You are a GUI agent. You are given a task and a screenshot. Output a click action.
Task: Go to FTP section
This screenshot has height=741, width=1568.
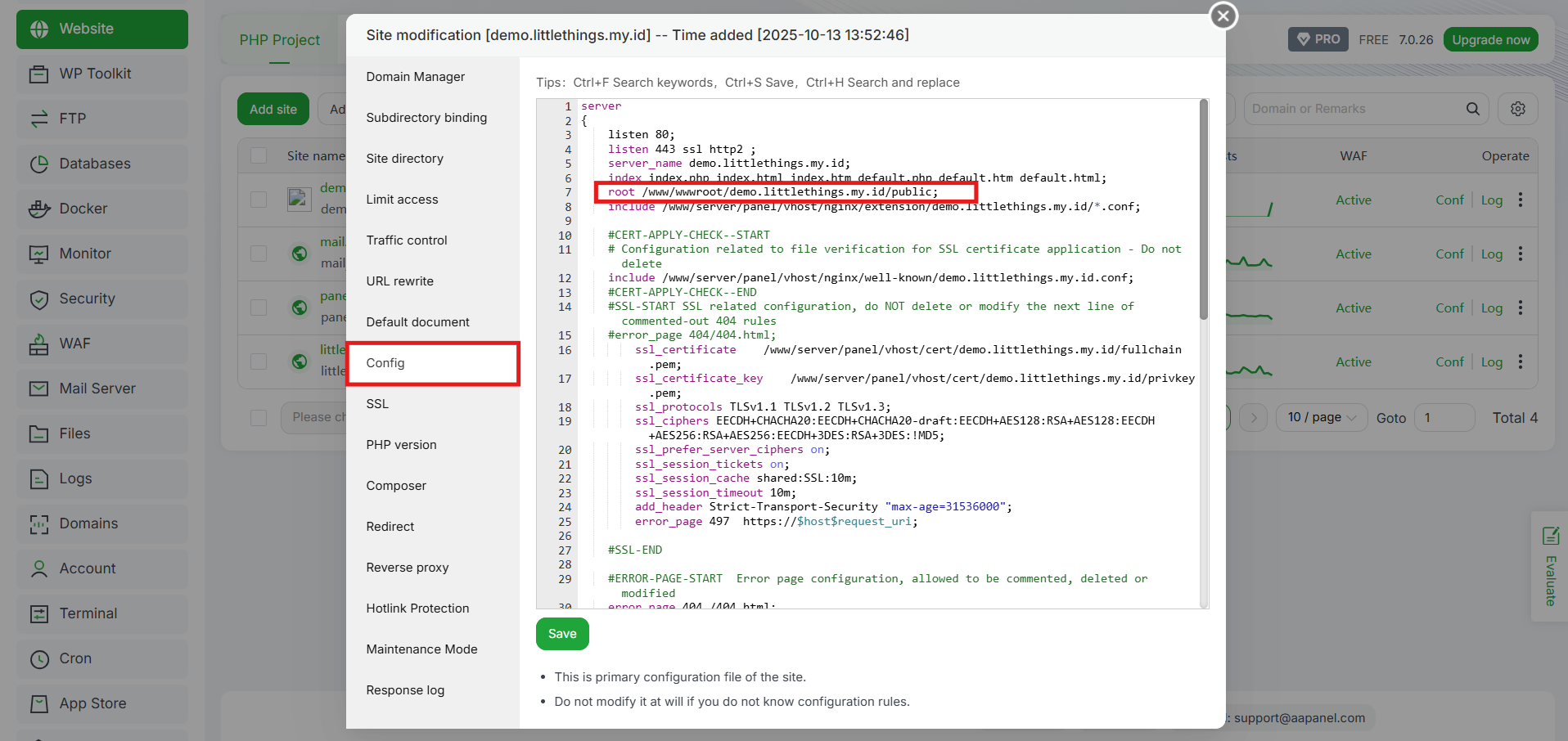(102, 119)
